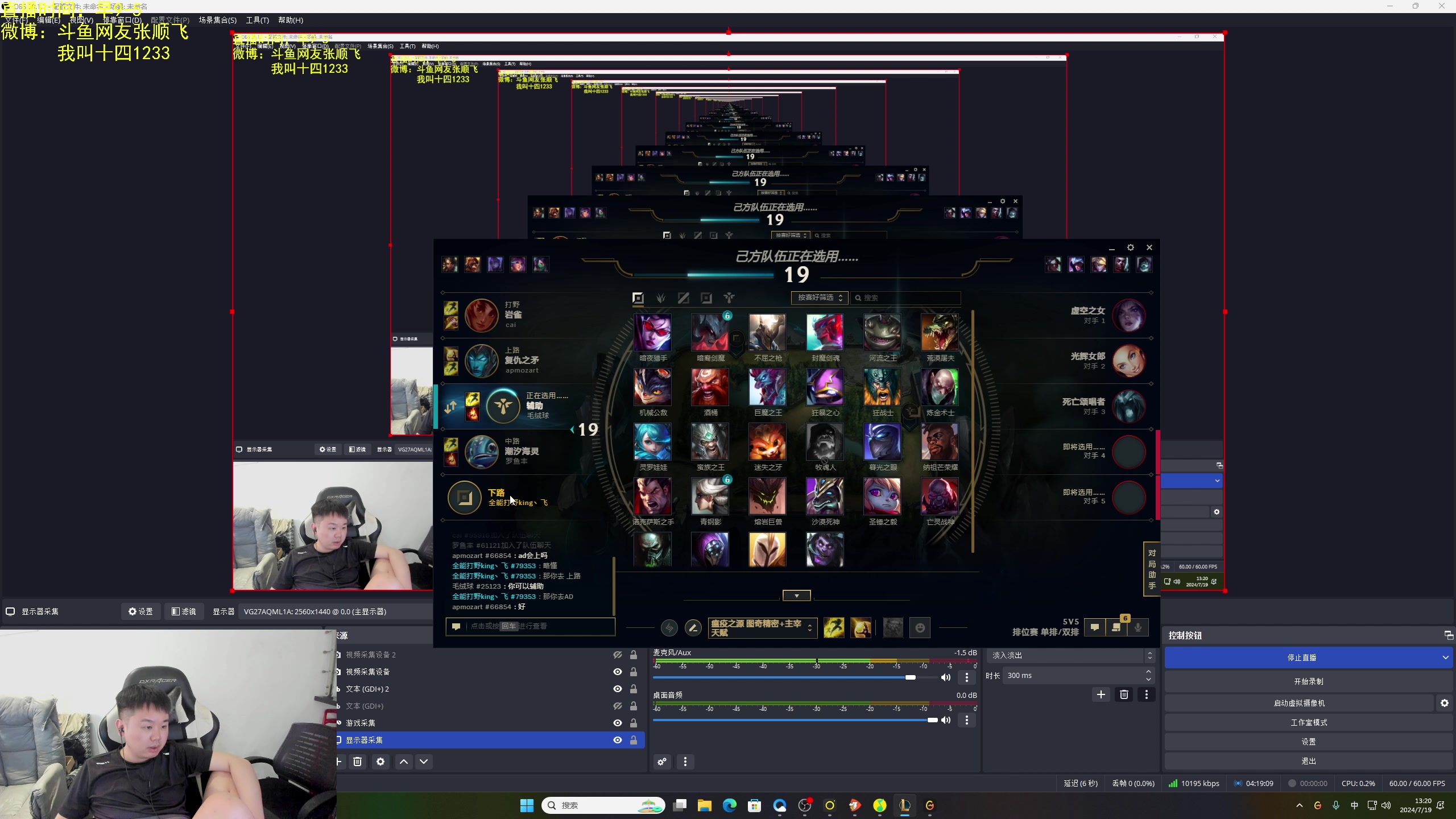Filter champions by support role icon
Image resolution: width=1456 pixels, height=819 pixels.
pos(729,298)
